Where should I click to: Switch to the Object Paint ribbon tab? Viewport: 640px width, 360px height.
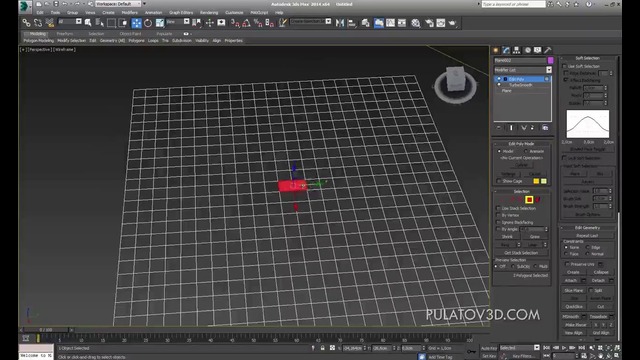coord(130,34)
